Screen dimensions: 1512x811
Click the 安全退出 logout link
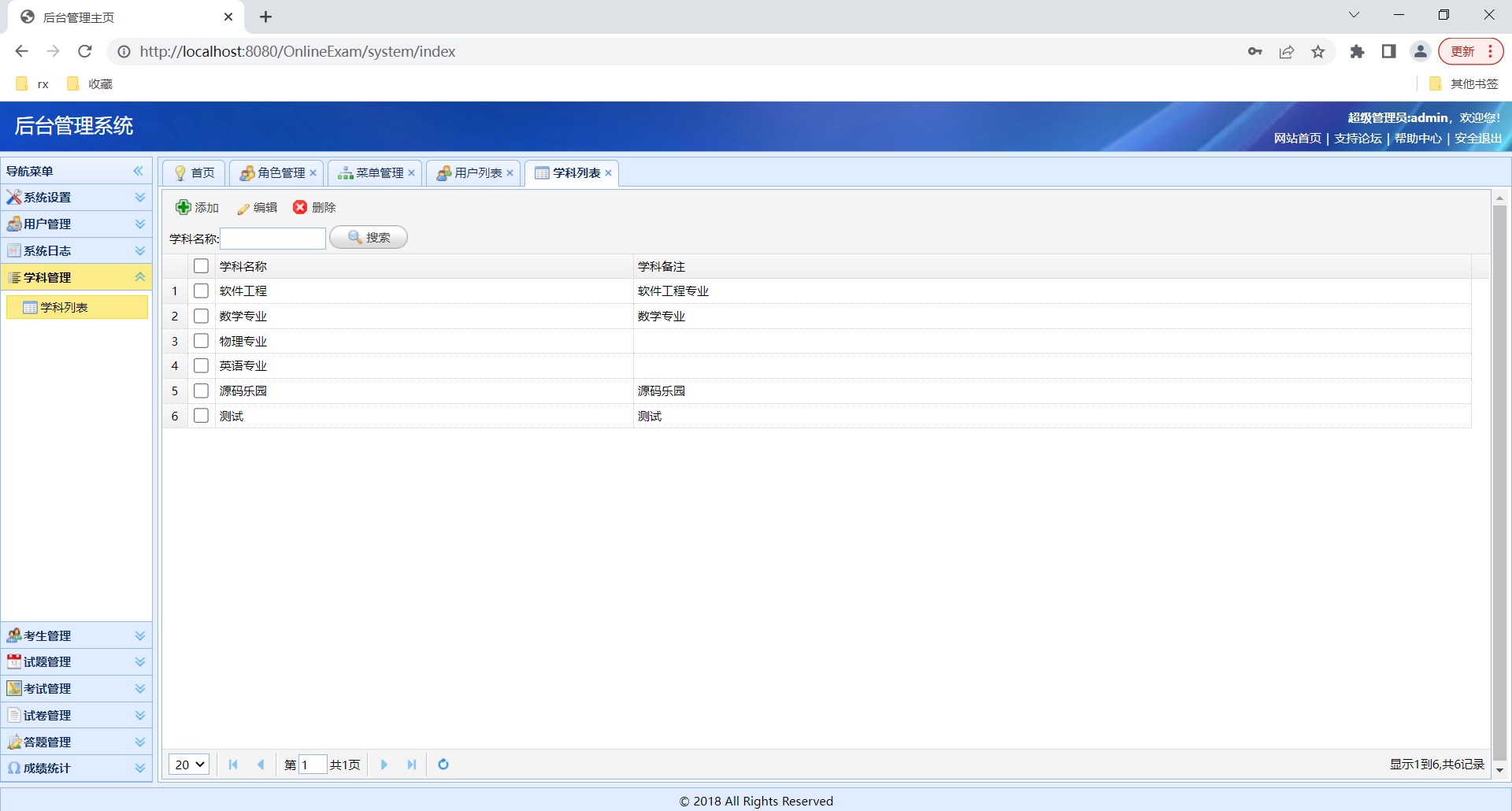[1478, 139]
